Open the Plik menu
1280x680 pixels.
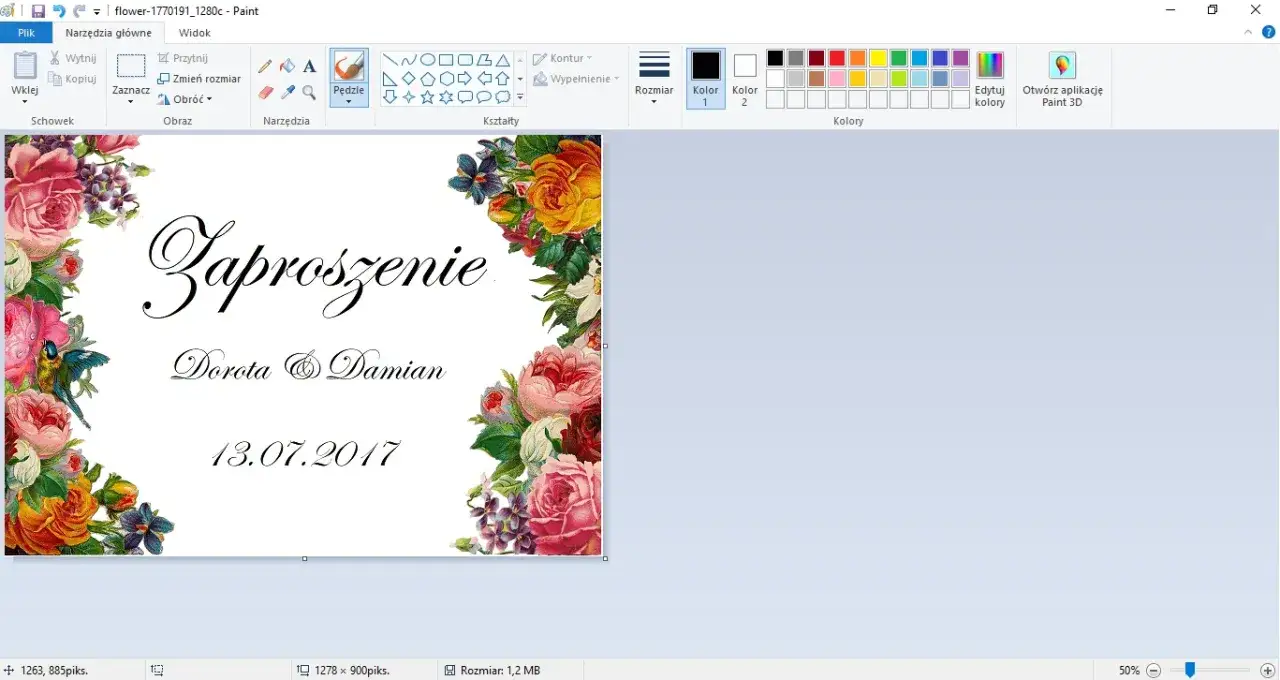click(26, 32)
